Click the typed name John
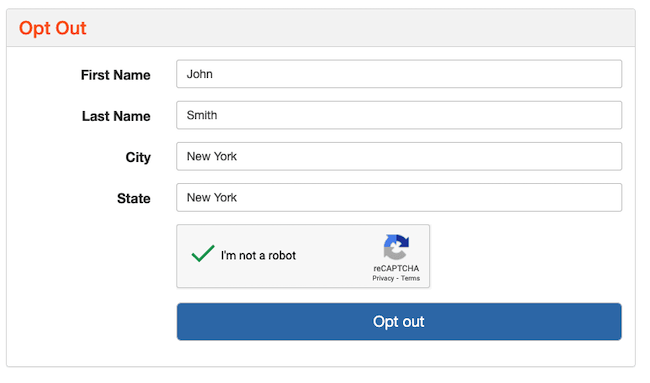650x383 pixels. pyautogui.click(x=199, y=74)
